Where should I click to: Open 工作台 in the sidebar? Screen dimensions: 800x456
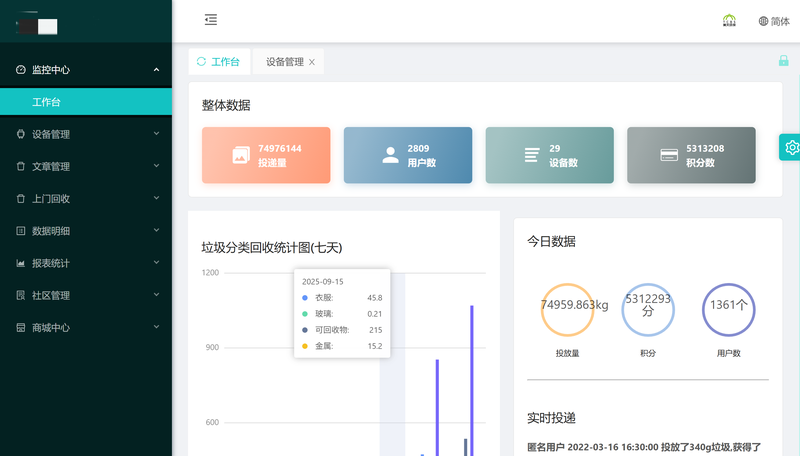(x=86, y=102)
